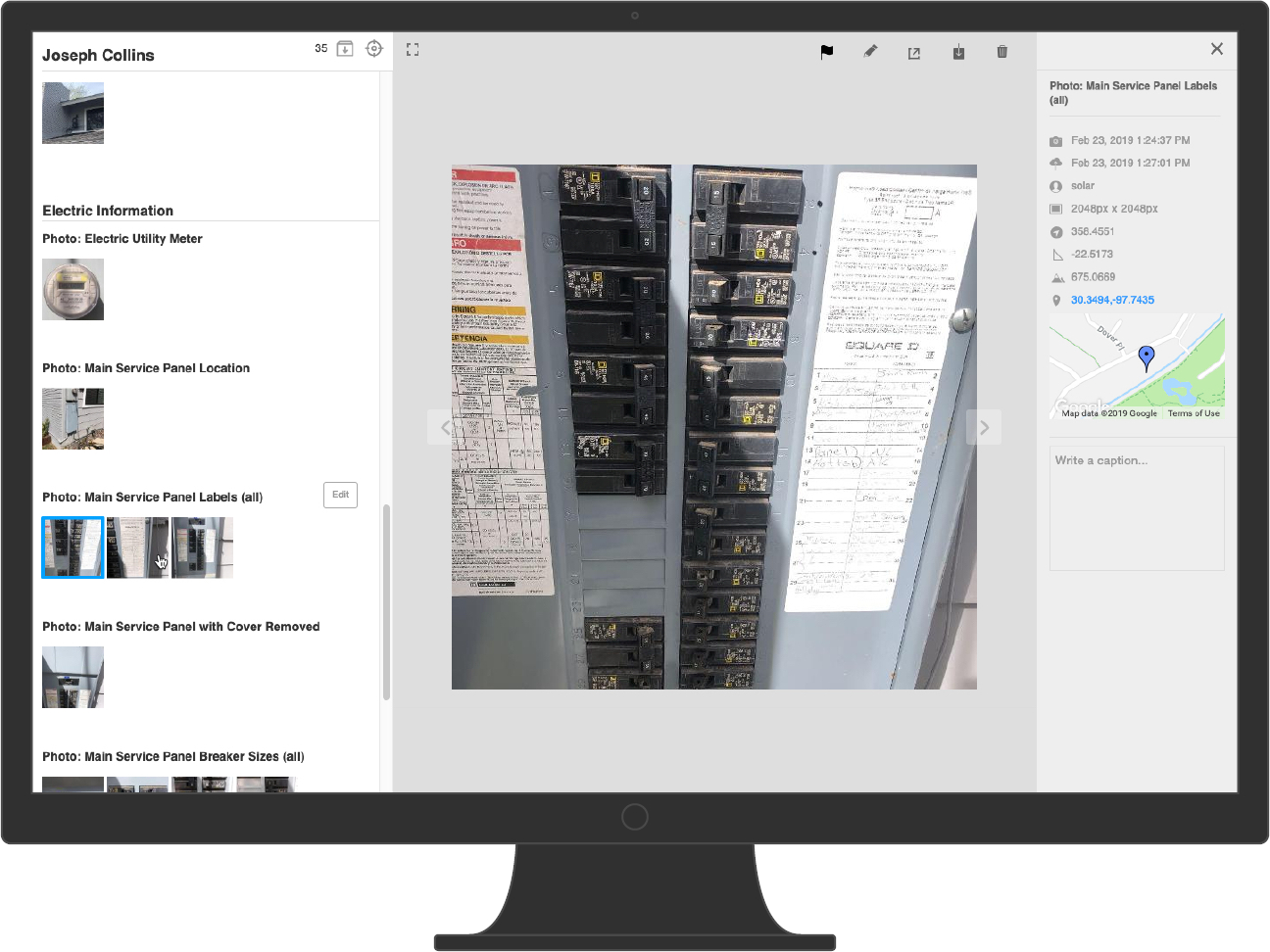The width and height of the screenshot is (1270, 952).
Task: Select second Panel Labels thumbnail
Action: (x=137, y=547)
